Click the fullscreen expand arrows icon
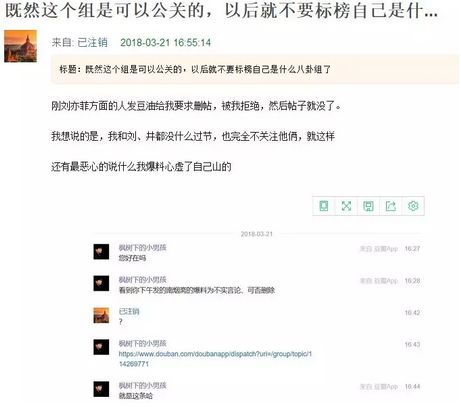 (346, 206)
